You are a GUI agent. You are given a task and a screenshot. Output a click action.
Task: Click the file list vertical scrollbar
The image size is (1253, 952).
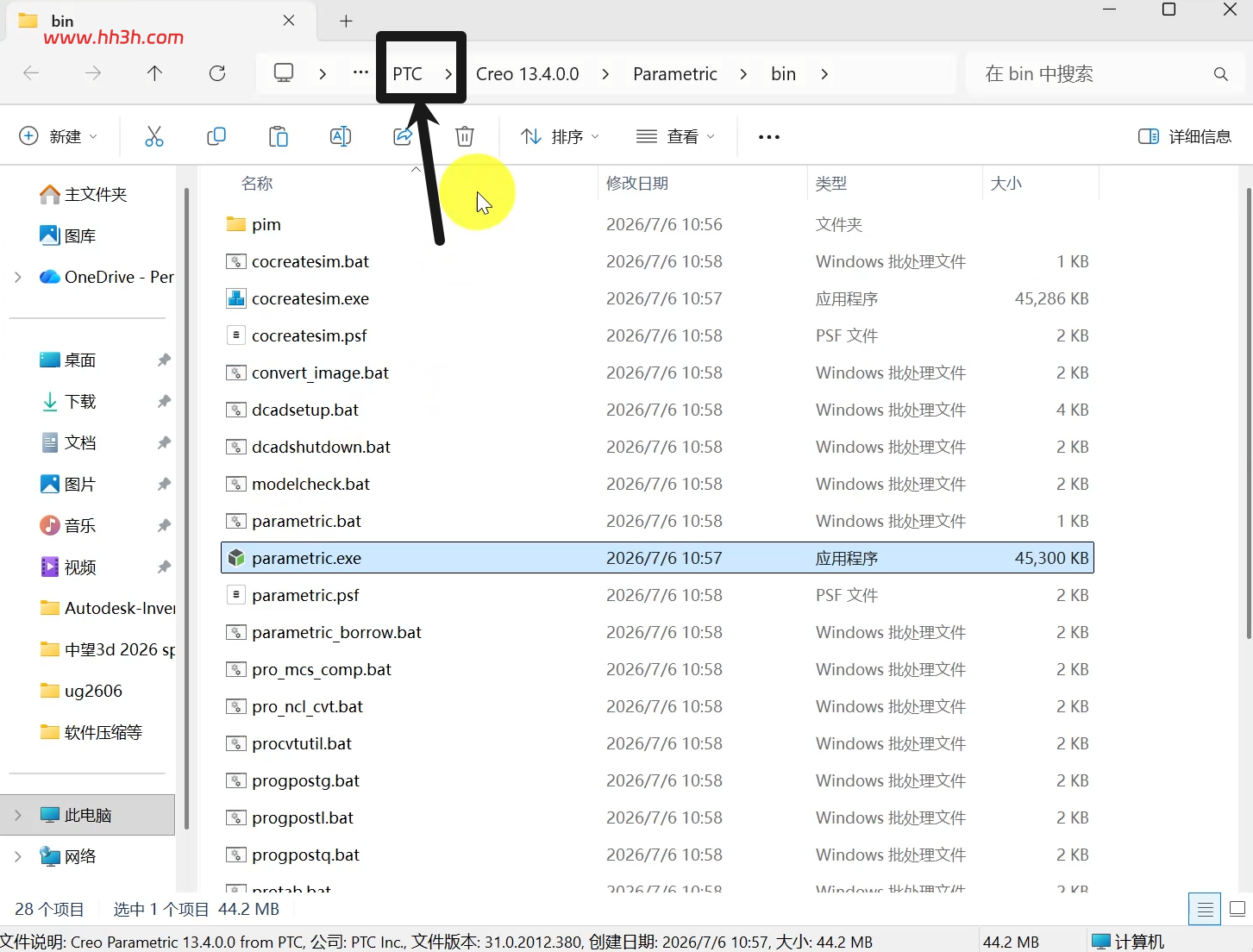1248,414
